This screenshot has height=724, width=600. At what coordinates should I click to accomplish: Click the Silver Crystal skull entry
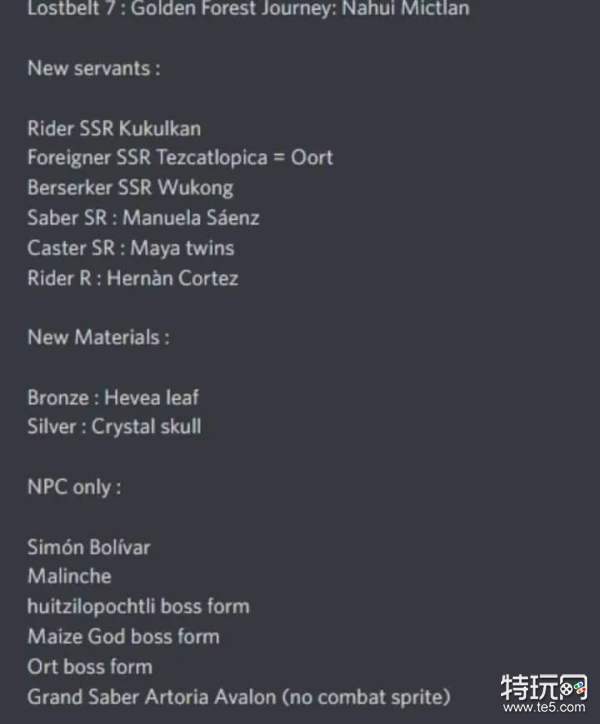[x=114, y=427]
